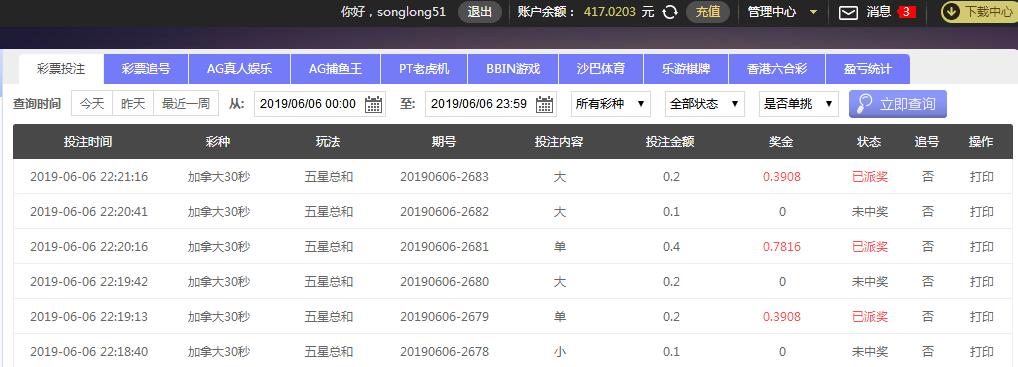The image size is (1018, 367).
Task: Open the AG捕鱼王 tab
Action: click(336, 69)
